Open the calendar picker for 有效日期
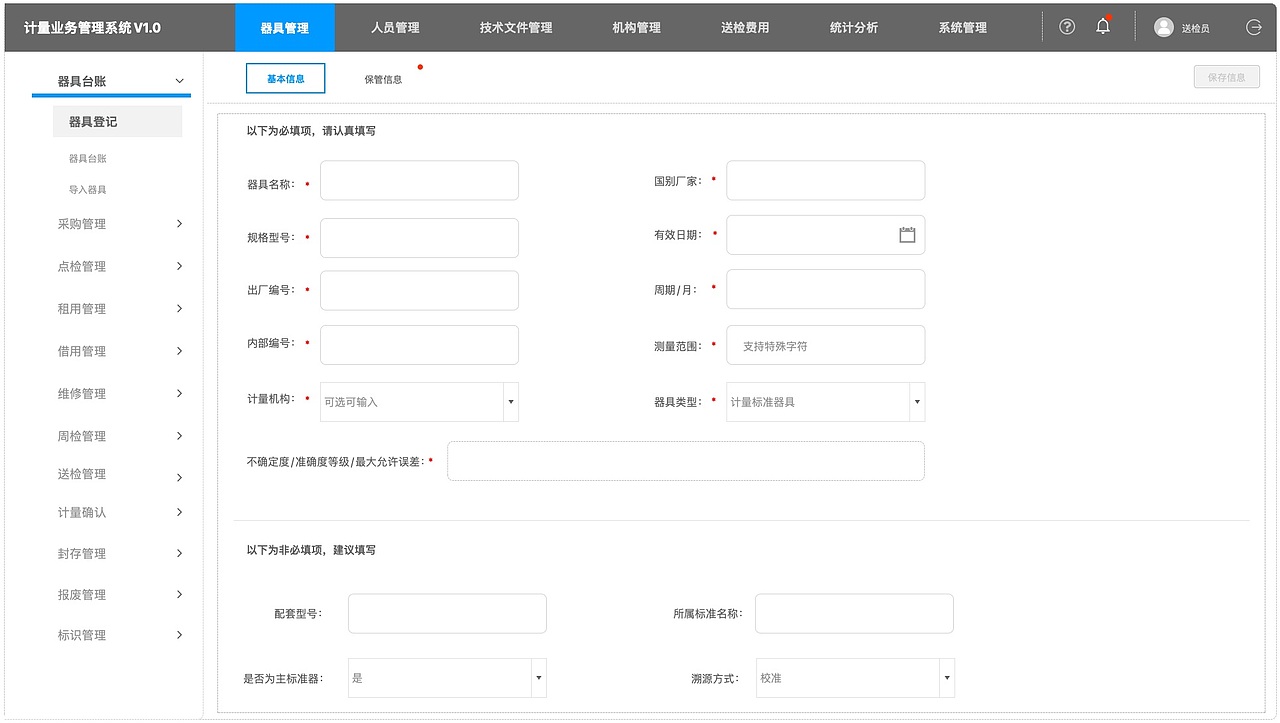The image size is (1280, 723). coord(907,234)
